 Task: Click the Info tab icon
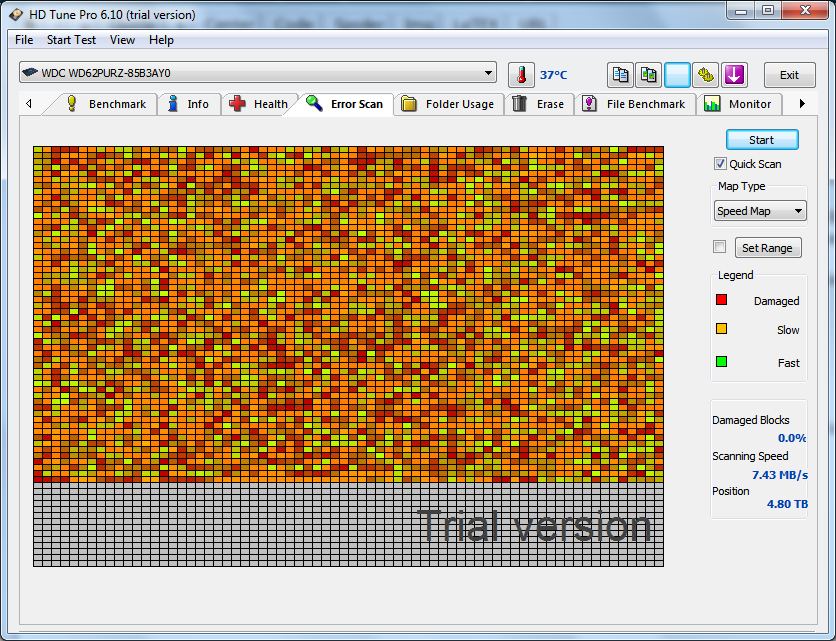[x=173, y=103]
